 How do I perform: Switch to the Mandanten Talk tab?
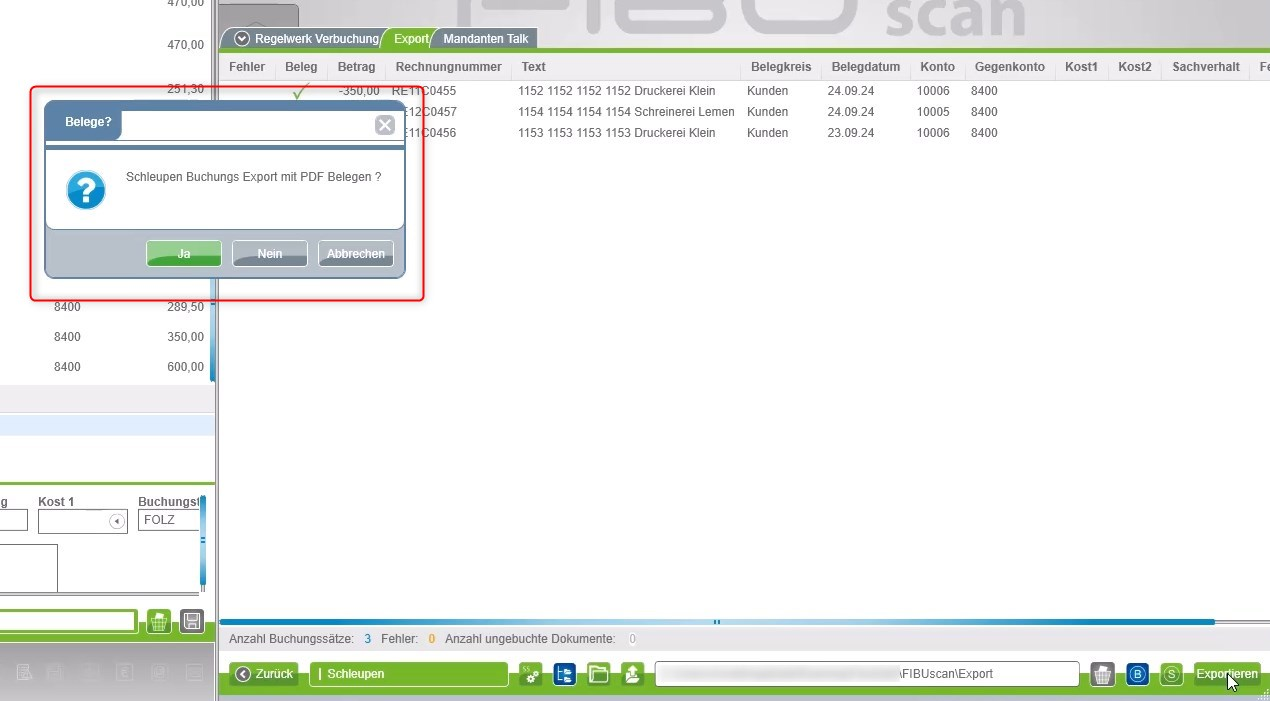point(486,39)
